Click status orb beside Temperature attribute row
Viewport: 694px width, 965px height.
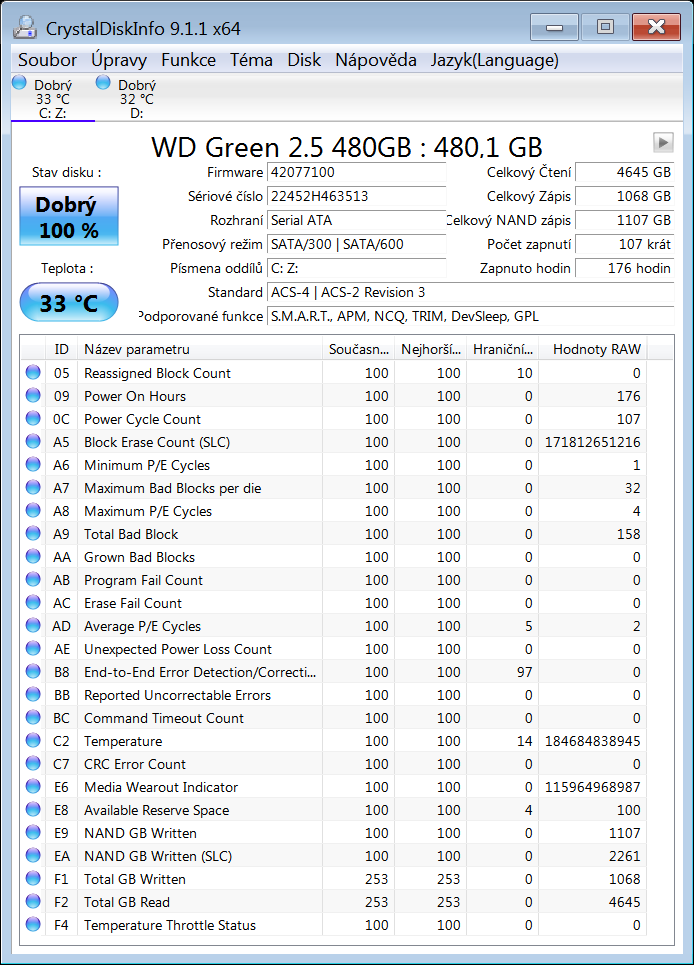(34, 741)
